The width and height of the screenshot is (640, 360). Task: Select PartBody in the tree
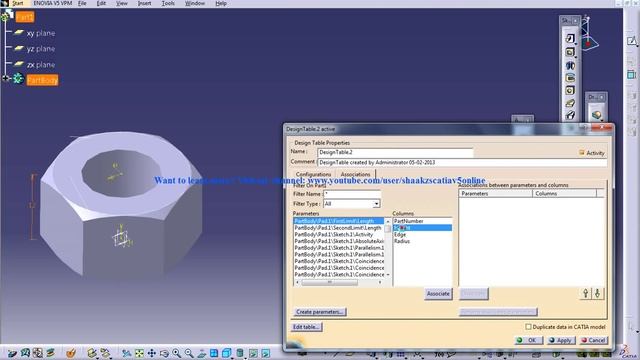coord(42,80)
